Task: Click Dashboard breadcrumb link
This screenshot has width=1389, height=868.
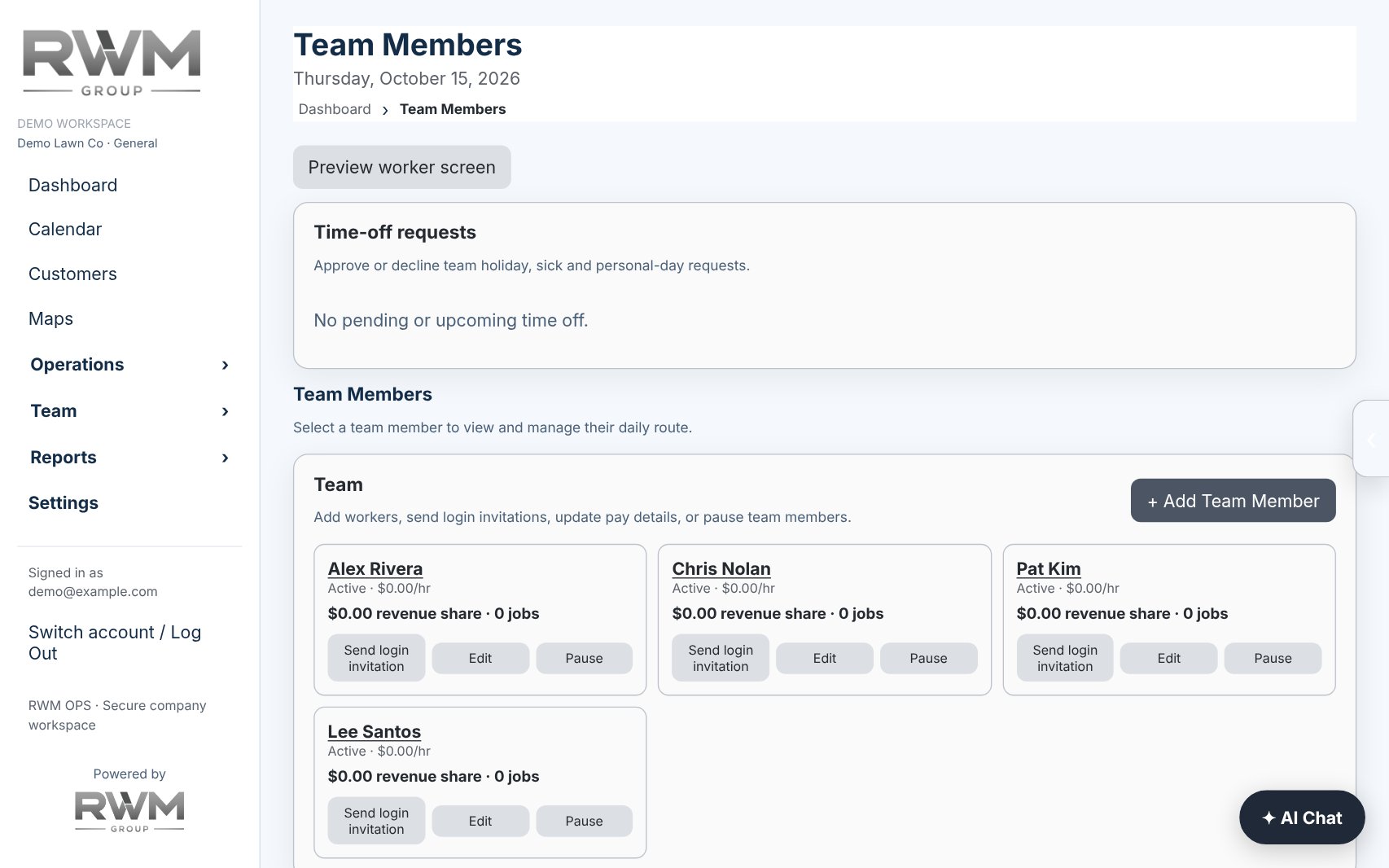Action: click(x=335, y=109)
